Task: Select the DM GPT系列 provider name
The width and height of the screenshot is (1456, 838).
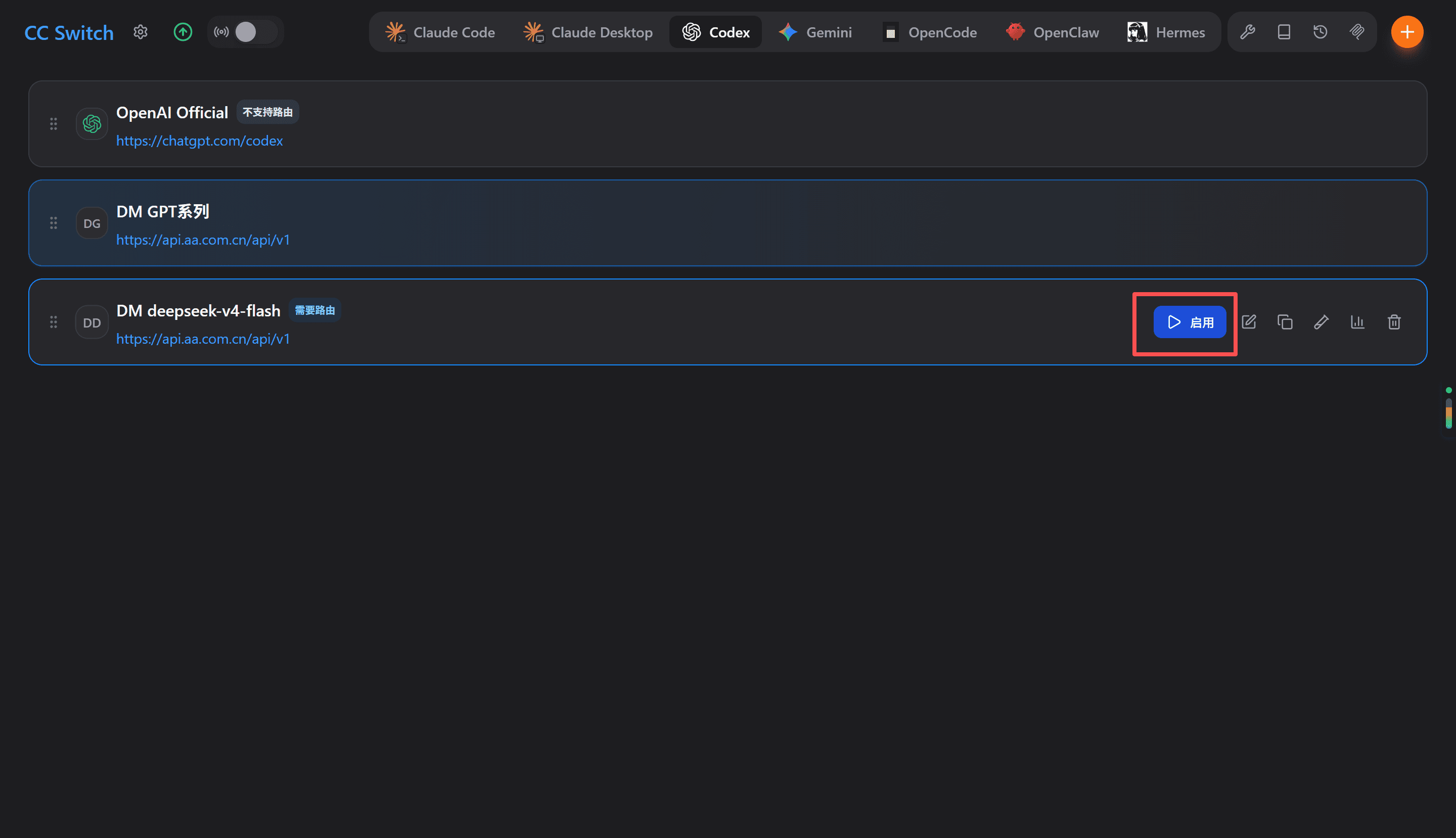Action: pyautogui.click(x=163, y=212)
